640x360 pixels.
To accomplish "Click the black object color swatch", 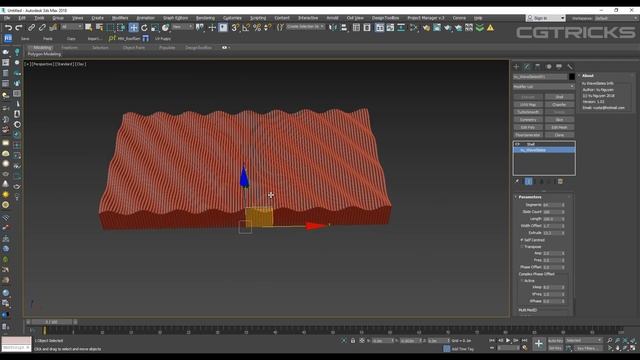I will point(572,77).
